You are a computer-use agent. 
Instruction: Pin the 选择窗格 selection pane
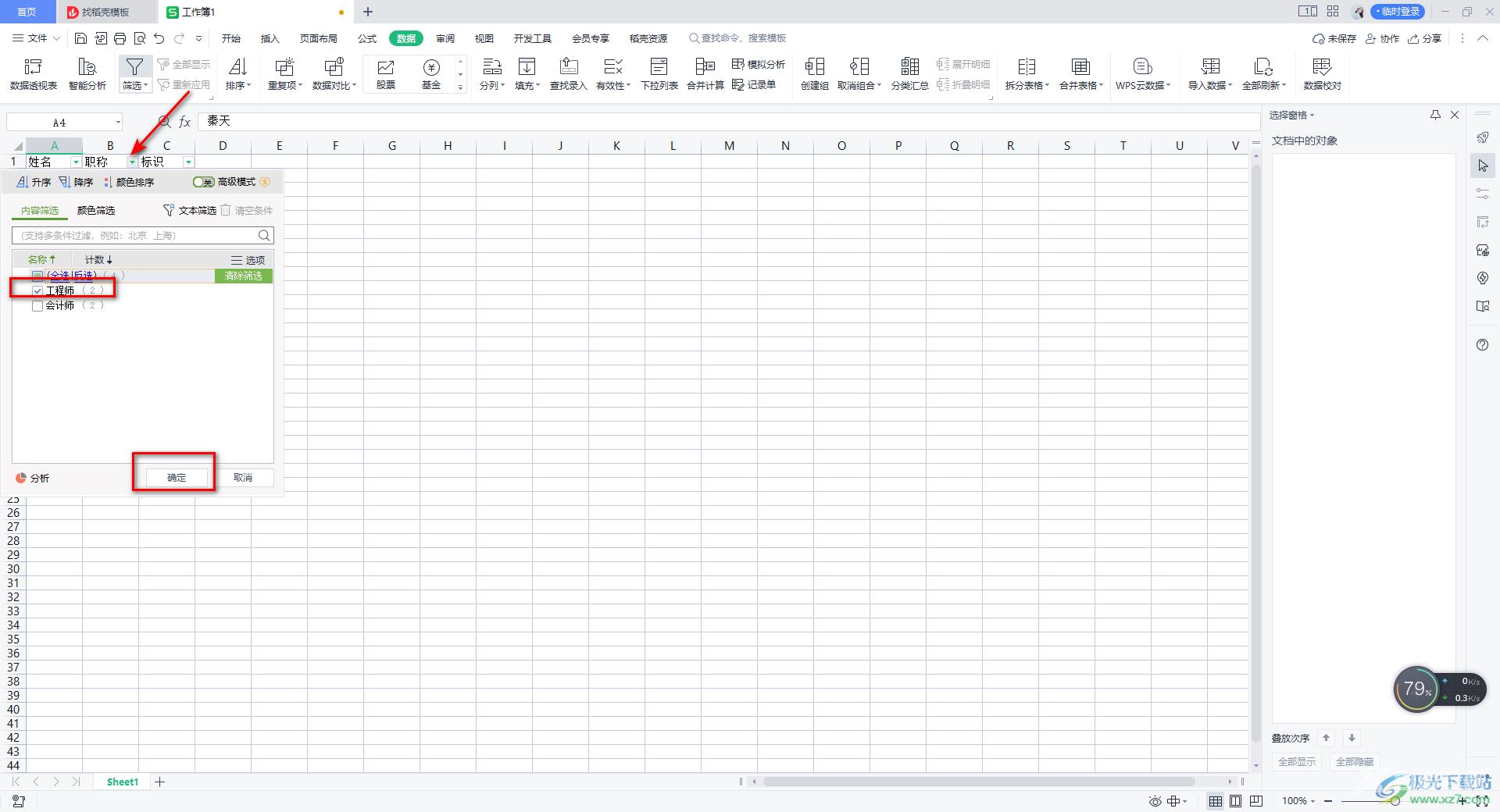point(1435,115)
